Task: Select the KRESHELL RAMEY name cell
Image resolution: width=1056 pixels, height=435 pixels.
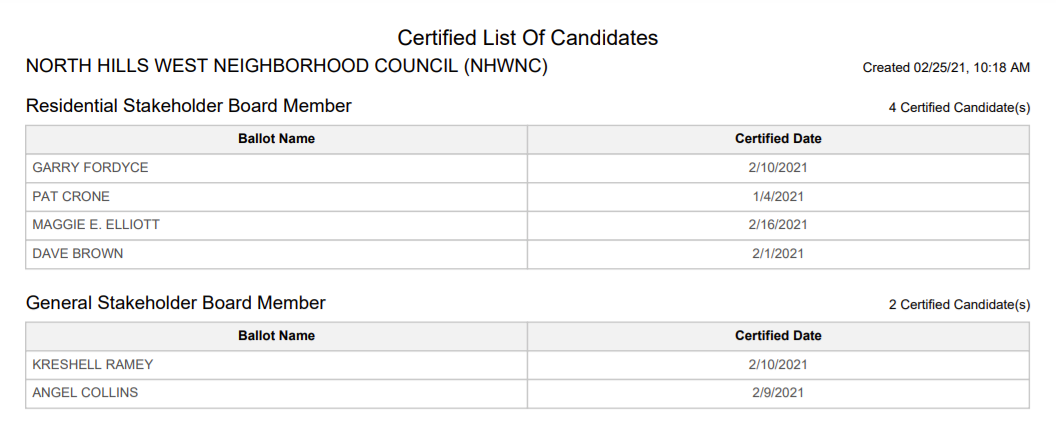Action: [277, 365]
